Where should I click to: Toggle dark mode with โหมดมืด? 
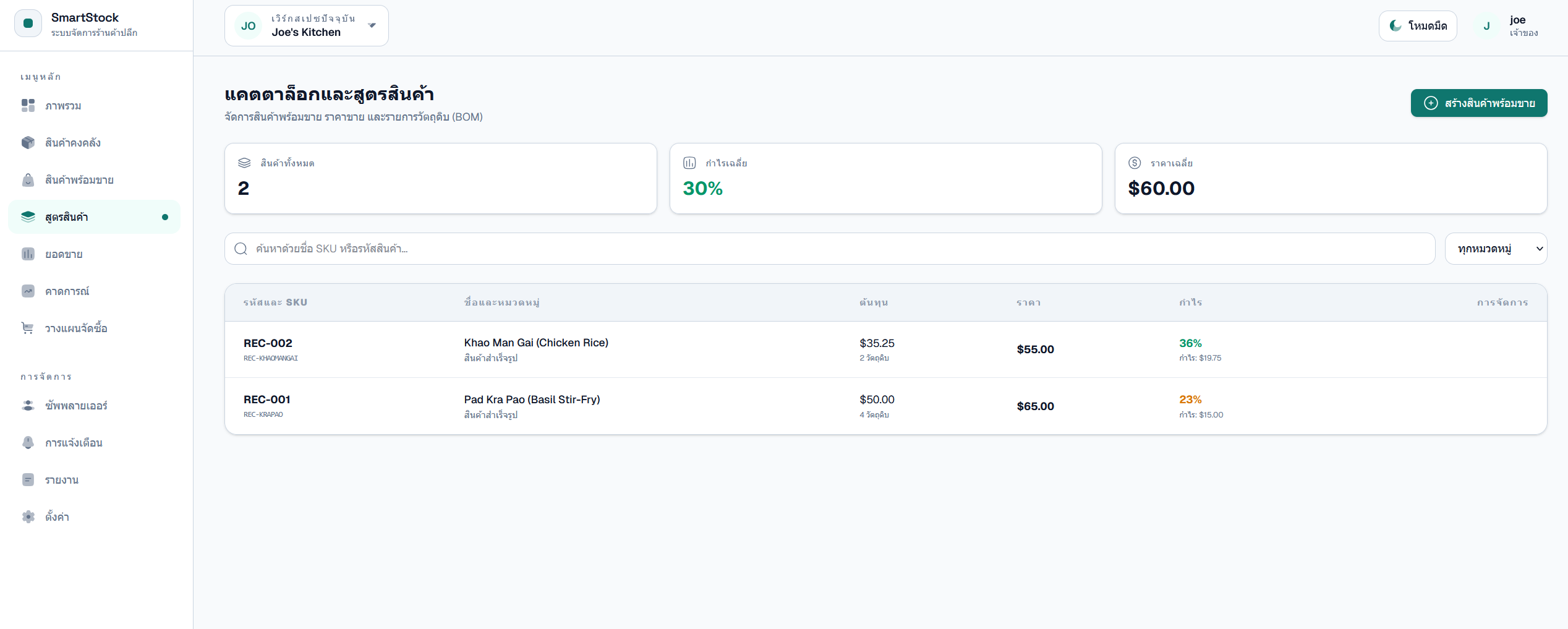coord(1417,26)
